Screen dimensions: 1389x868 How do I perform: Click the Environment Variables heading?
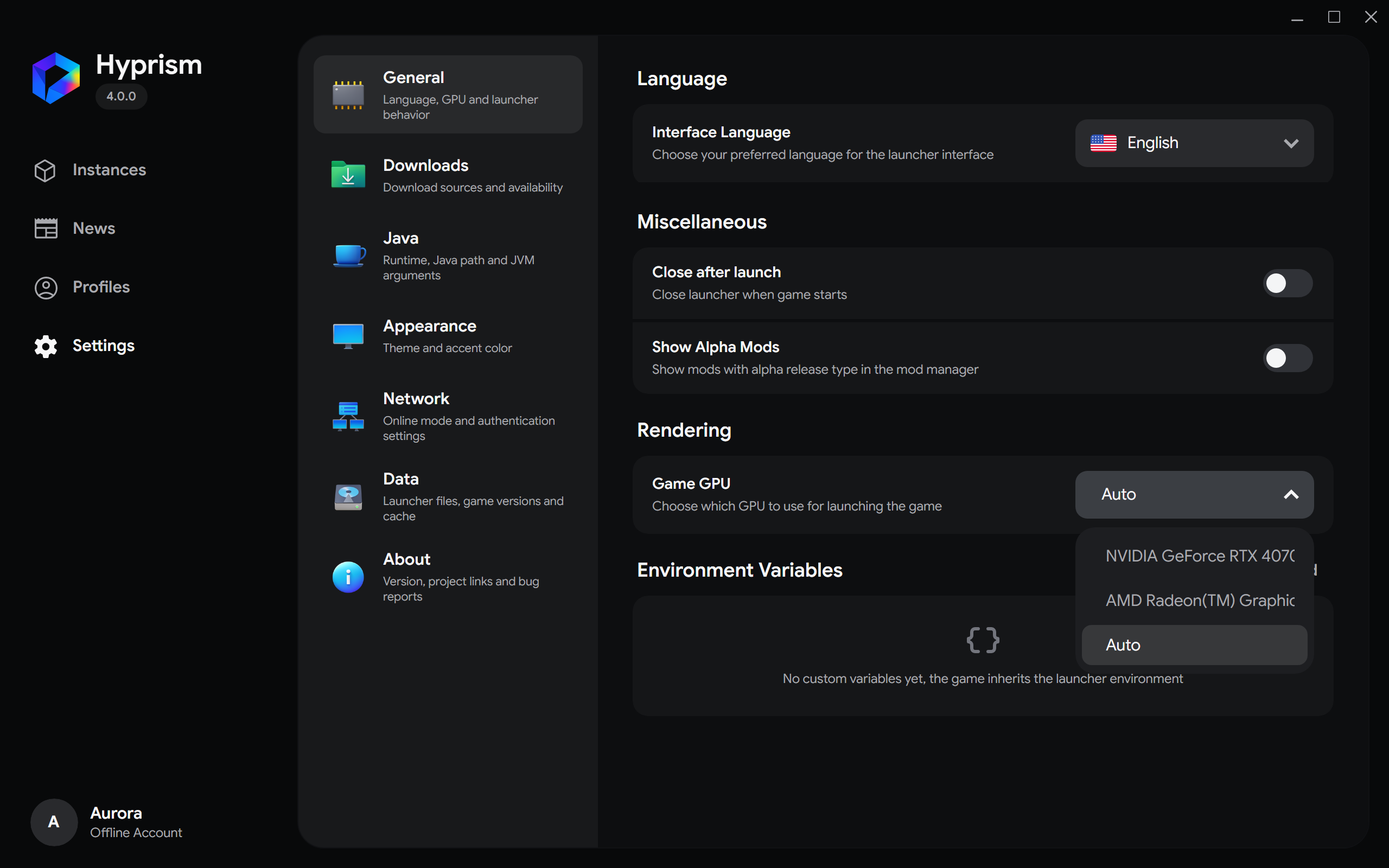tap(740, 570)
